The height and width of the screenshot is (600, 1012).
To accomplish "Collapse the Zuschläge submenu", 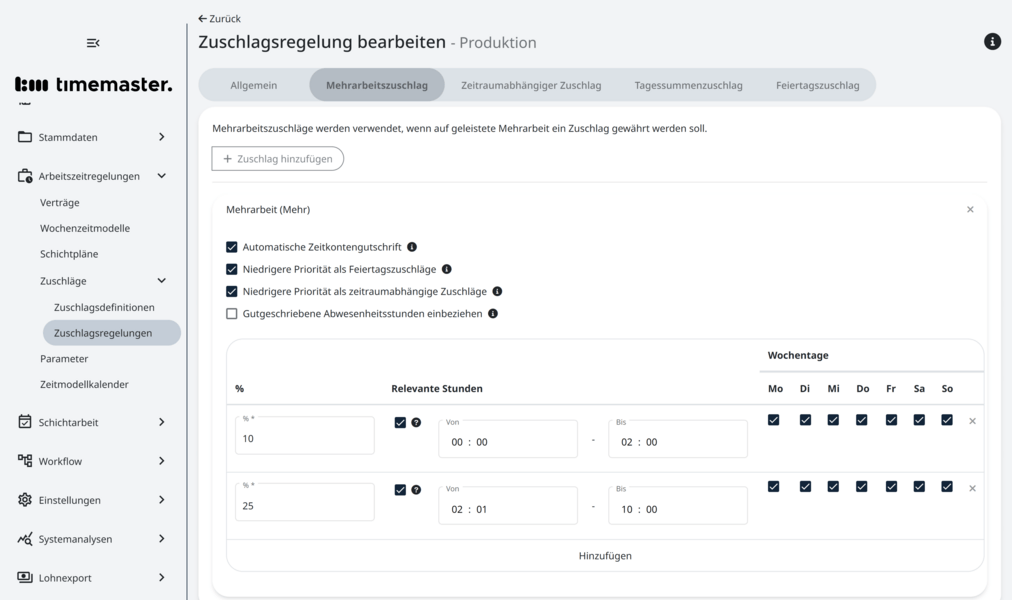I will [x=161, y=281].
